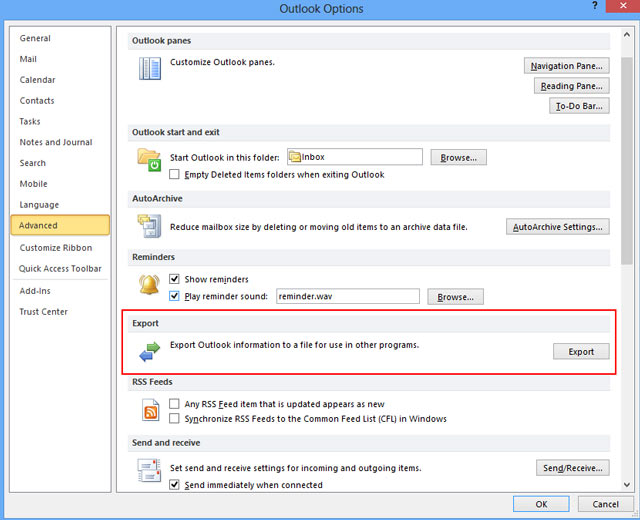Click the vertical scrollbar thumb

click(627, 161)
